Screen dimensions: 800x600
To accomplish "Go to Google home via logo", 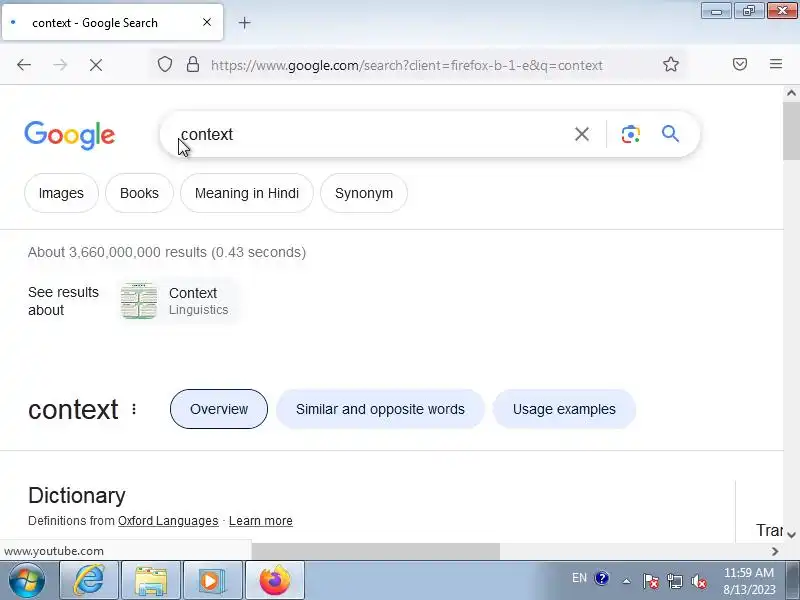I will coord(70,135).
